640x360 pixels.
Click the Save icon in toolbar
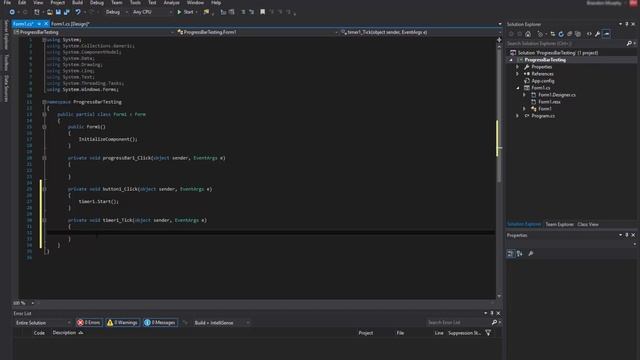click(x=58, y=12)
